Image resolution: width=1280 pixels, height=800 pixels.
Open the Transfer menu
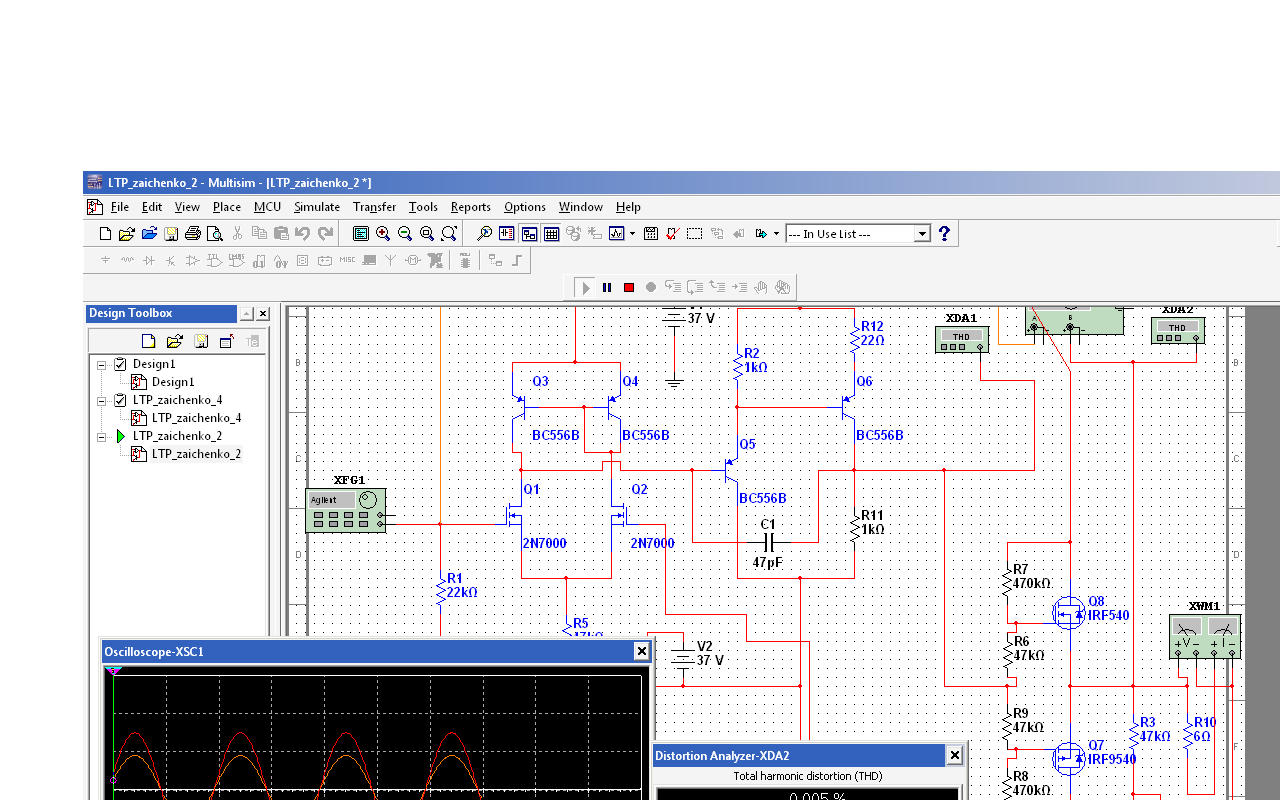click(x=375, y=207)
